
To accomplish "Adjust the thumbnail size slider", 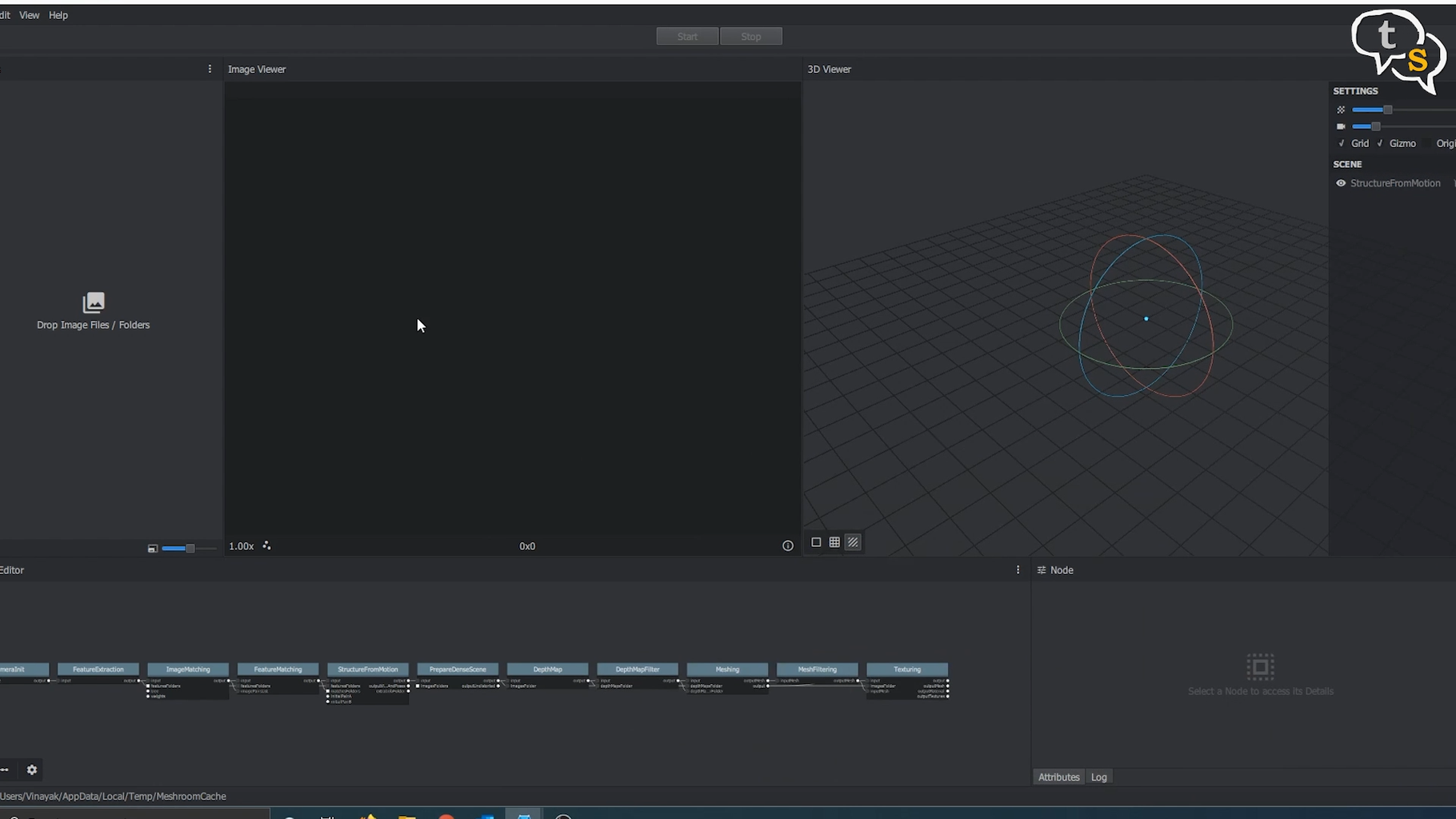I will tap(189, 548).
